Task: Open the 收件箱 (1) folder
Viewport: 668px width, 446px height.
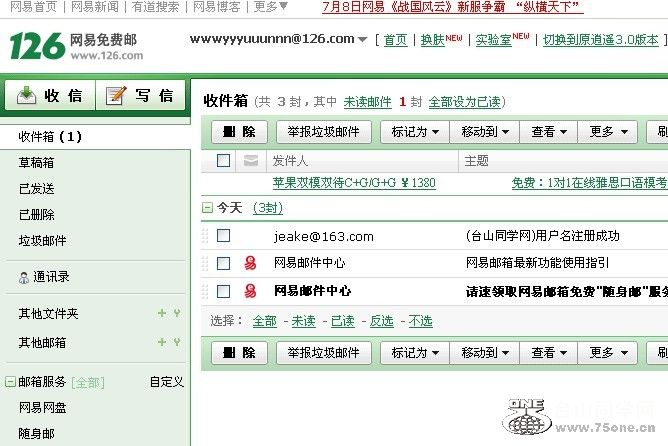Action: [95, 137]
